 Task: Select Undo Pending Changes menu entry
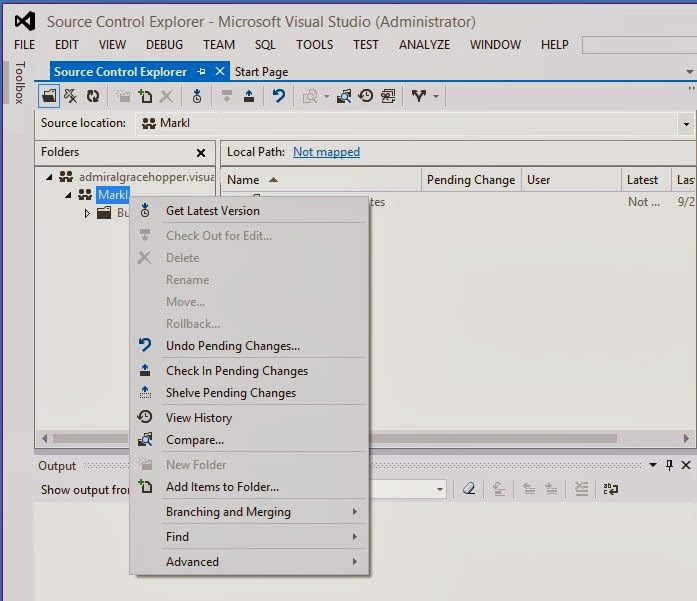tap(249, 345)
